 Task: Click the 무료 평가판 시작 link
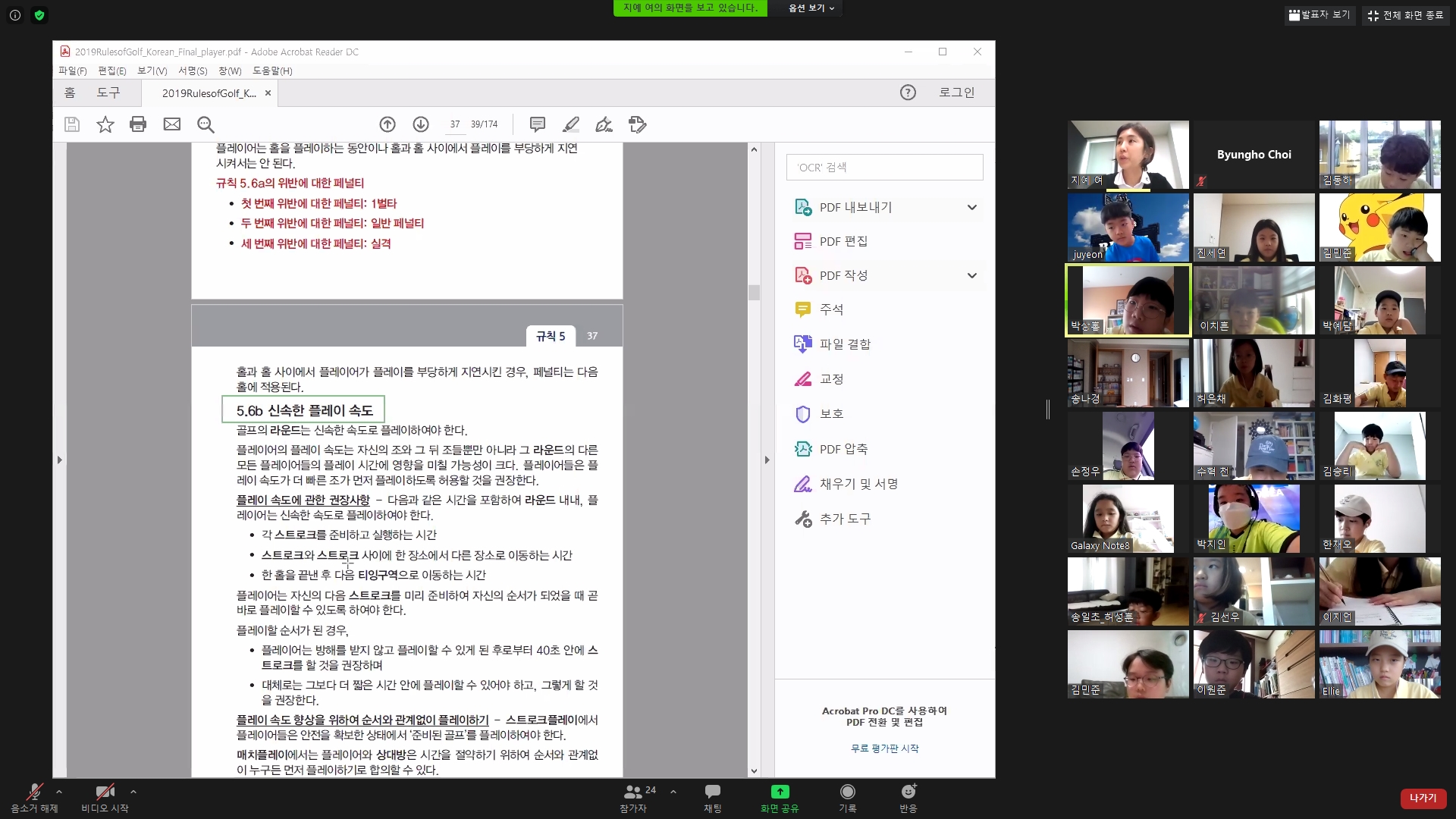884,748
